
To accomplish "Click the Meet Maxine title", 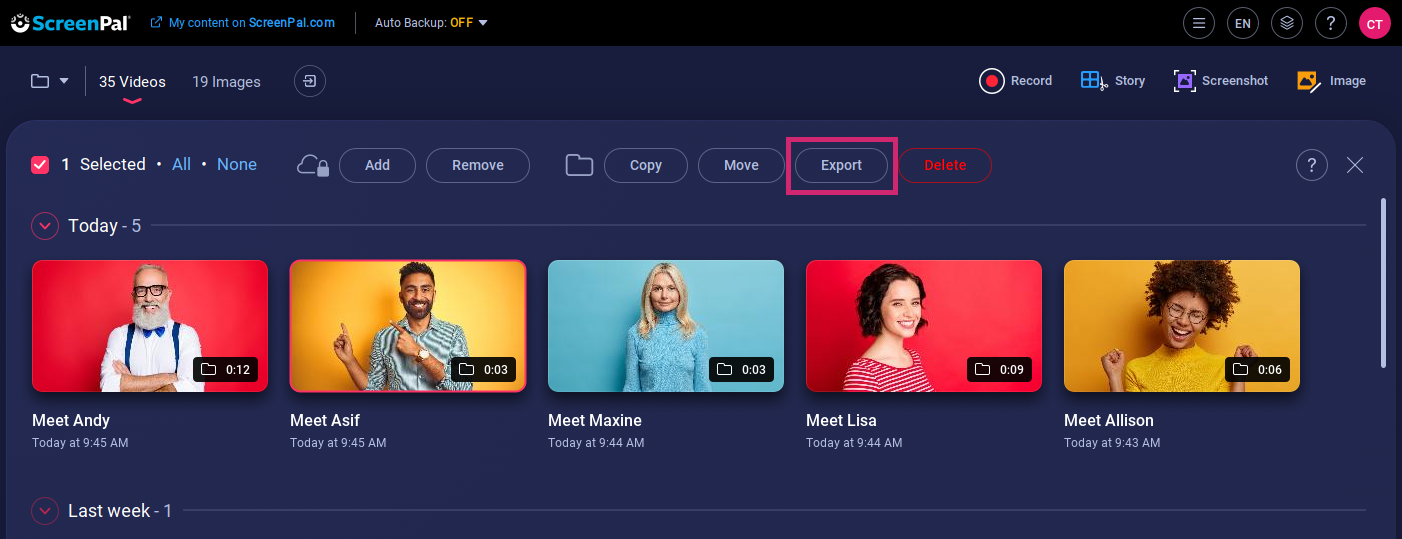I will click(x=595, y=420).
